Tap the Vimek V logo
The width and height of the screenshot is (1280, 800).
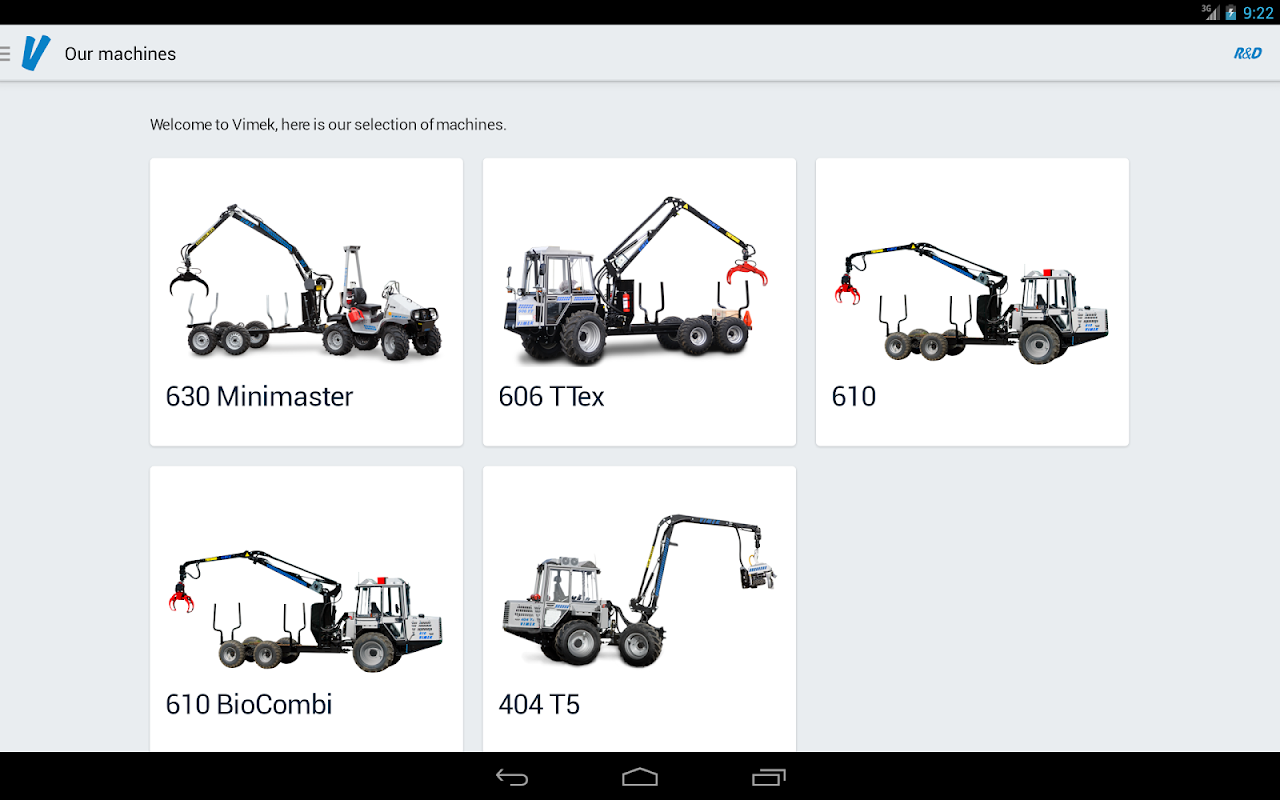[x=35, y=53]
